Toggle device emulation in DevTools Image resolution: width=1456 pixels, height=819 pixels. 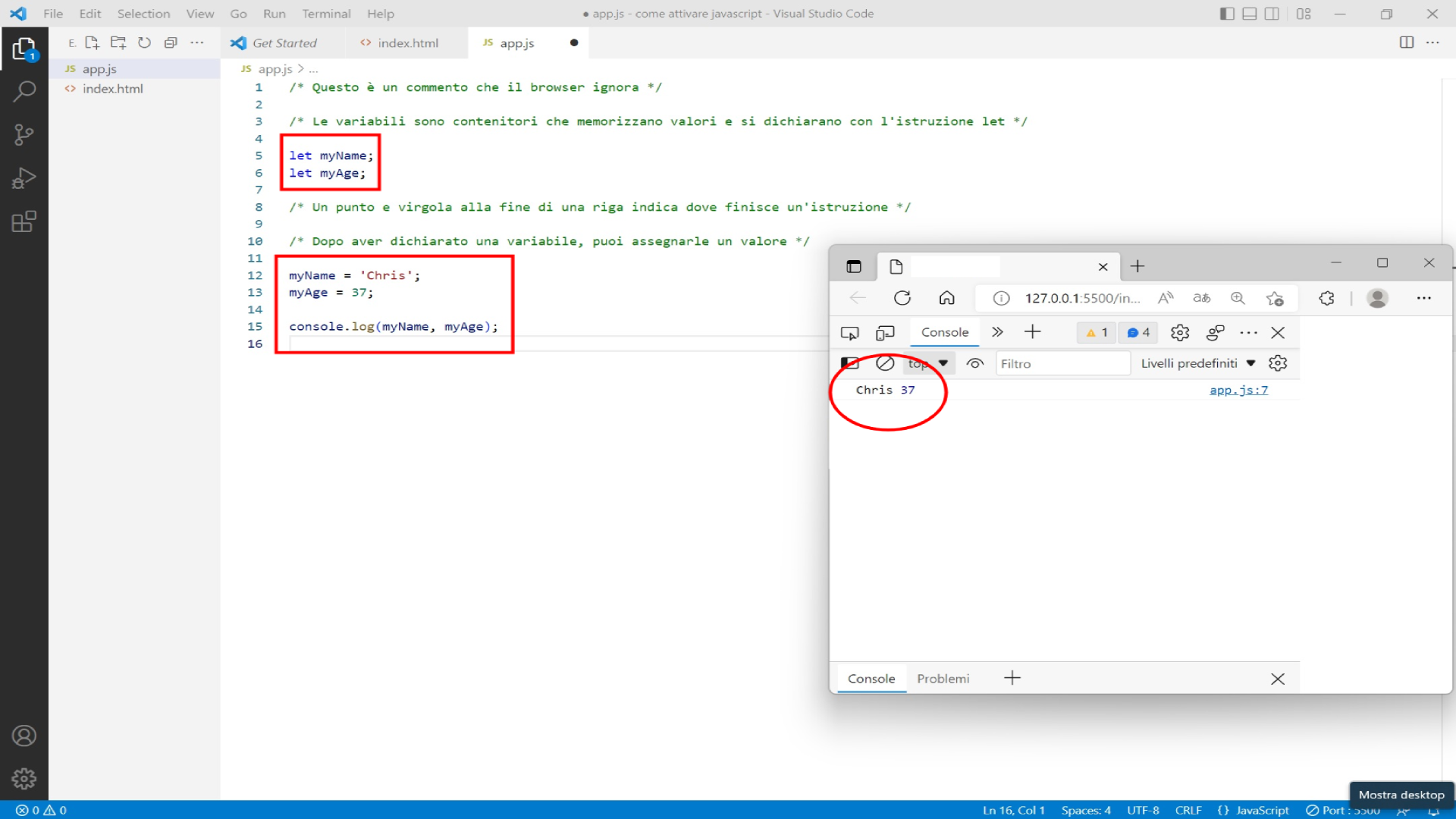pos(885,332)
